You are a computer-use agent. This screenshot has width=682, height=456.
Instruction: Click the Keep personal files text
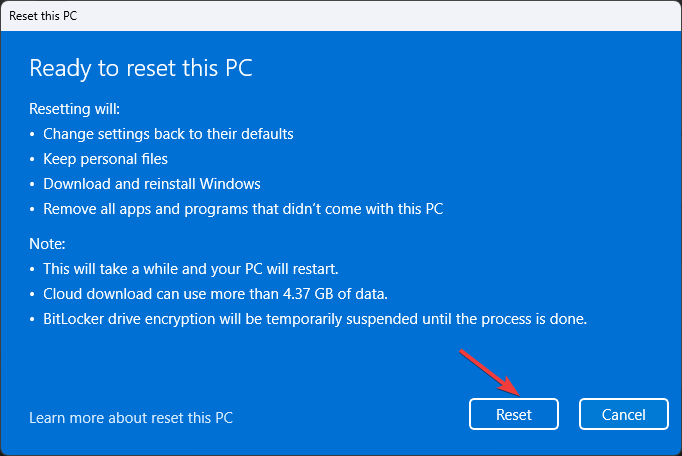(105, 159)
